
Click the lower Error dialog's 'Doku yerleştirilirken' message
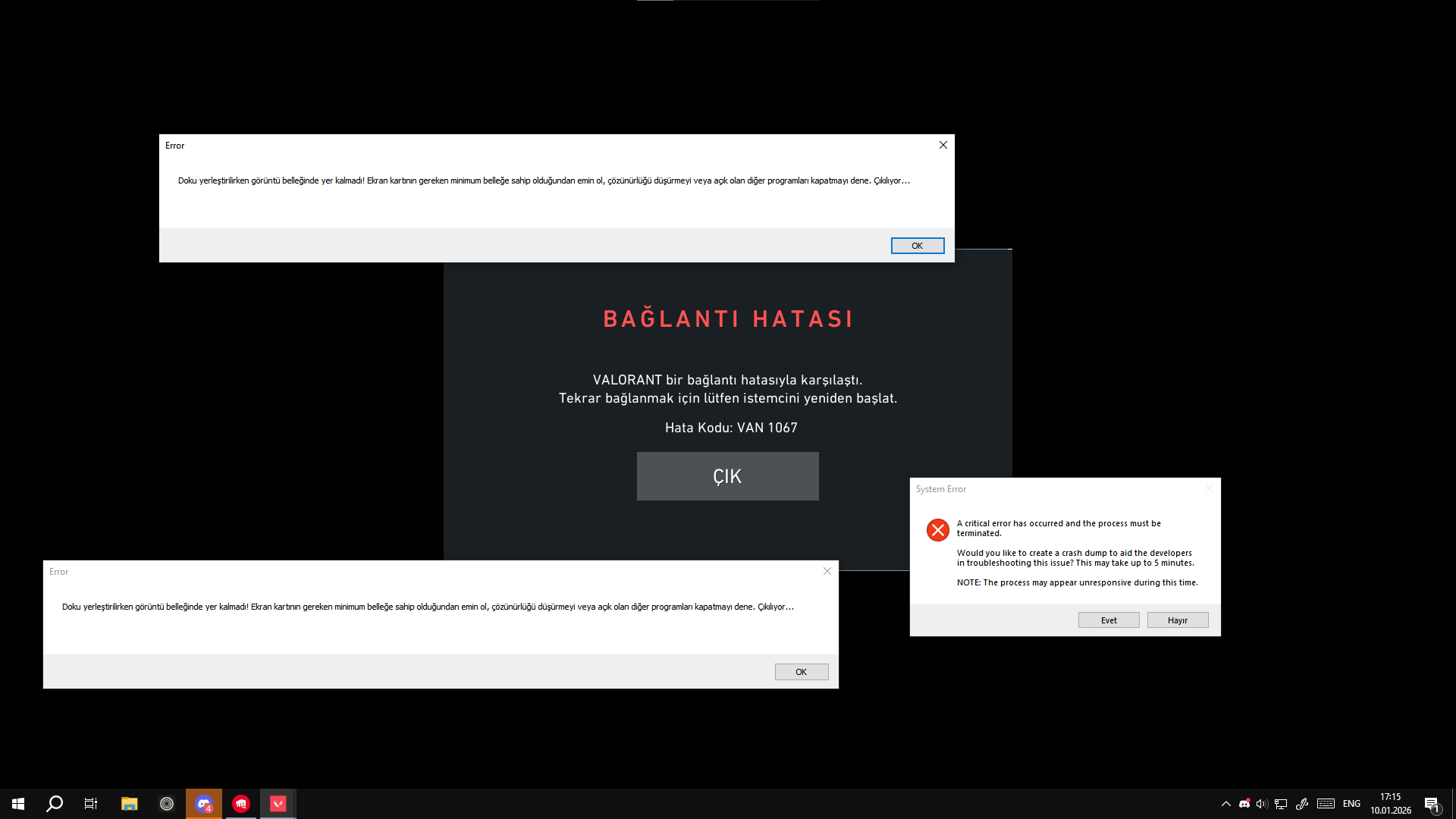pos(428,607)
